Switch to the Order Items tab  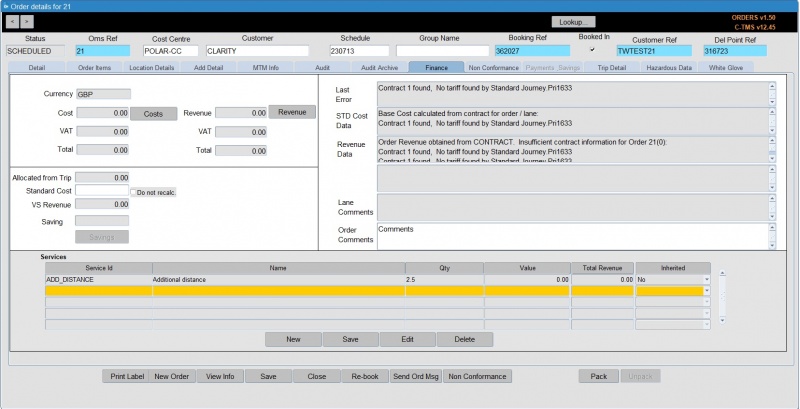(94, 67)
